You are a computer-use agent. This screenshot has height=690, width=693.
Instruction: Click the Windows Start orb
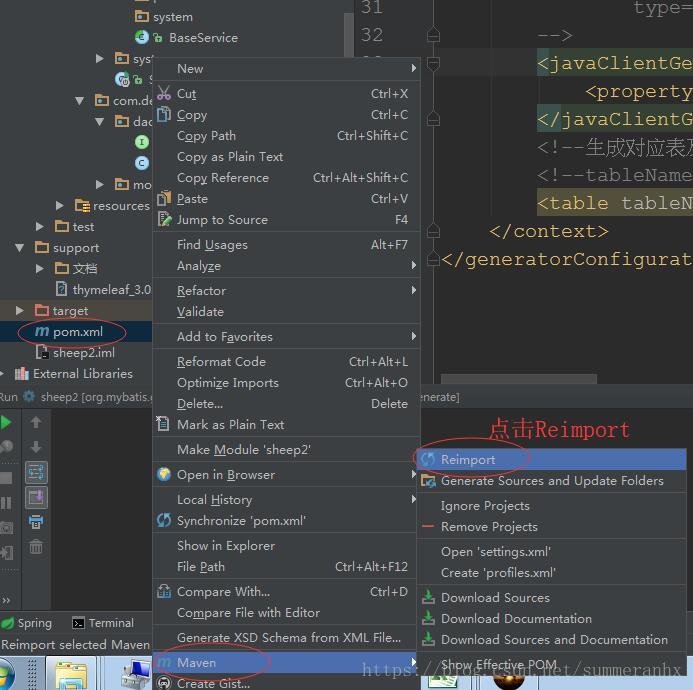point(7,675)
